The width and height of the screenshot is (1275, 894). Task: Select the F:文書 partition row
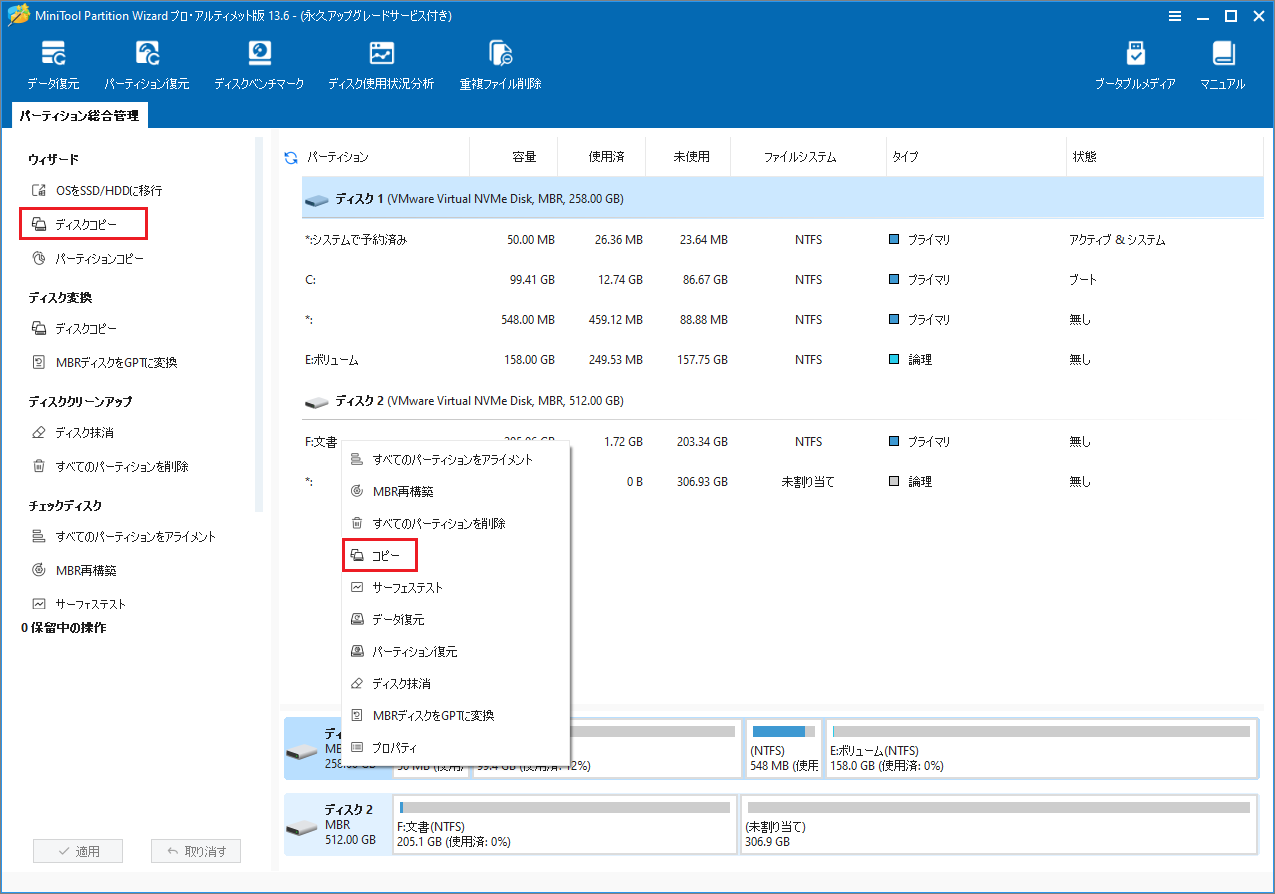point(782,441)
